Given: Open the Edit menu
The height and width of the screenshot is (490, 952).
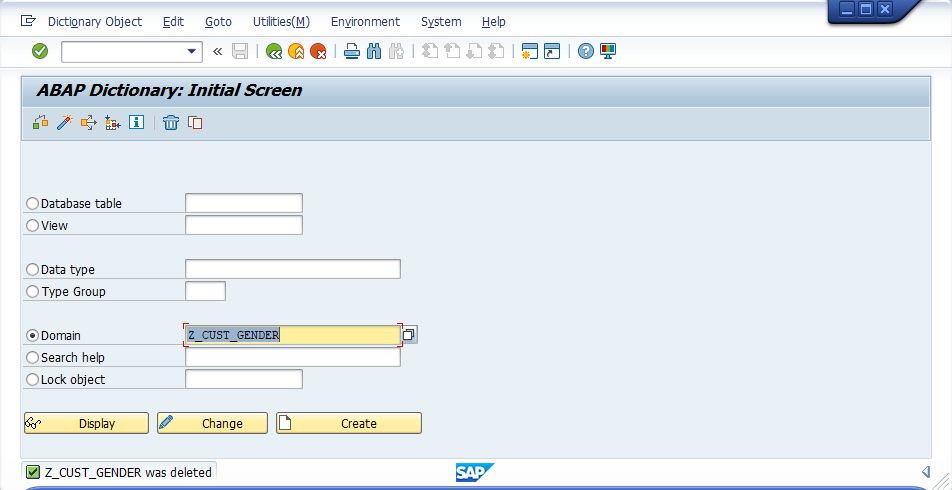Looking at the screenshot, I should [x=173, y=22].
